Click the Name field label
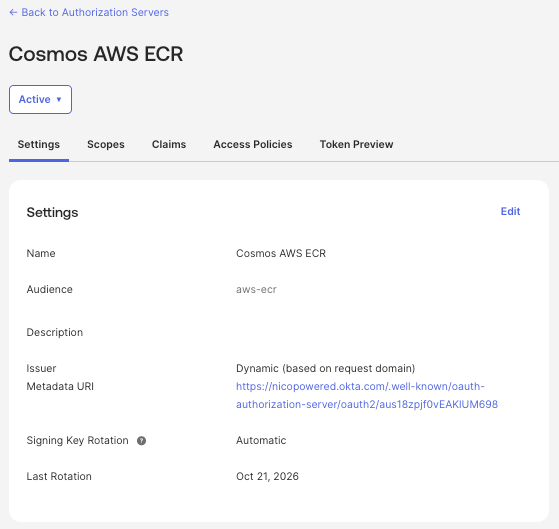This screenshot has height=529, width=559. coord(41,253)
